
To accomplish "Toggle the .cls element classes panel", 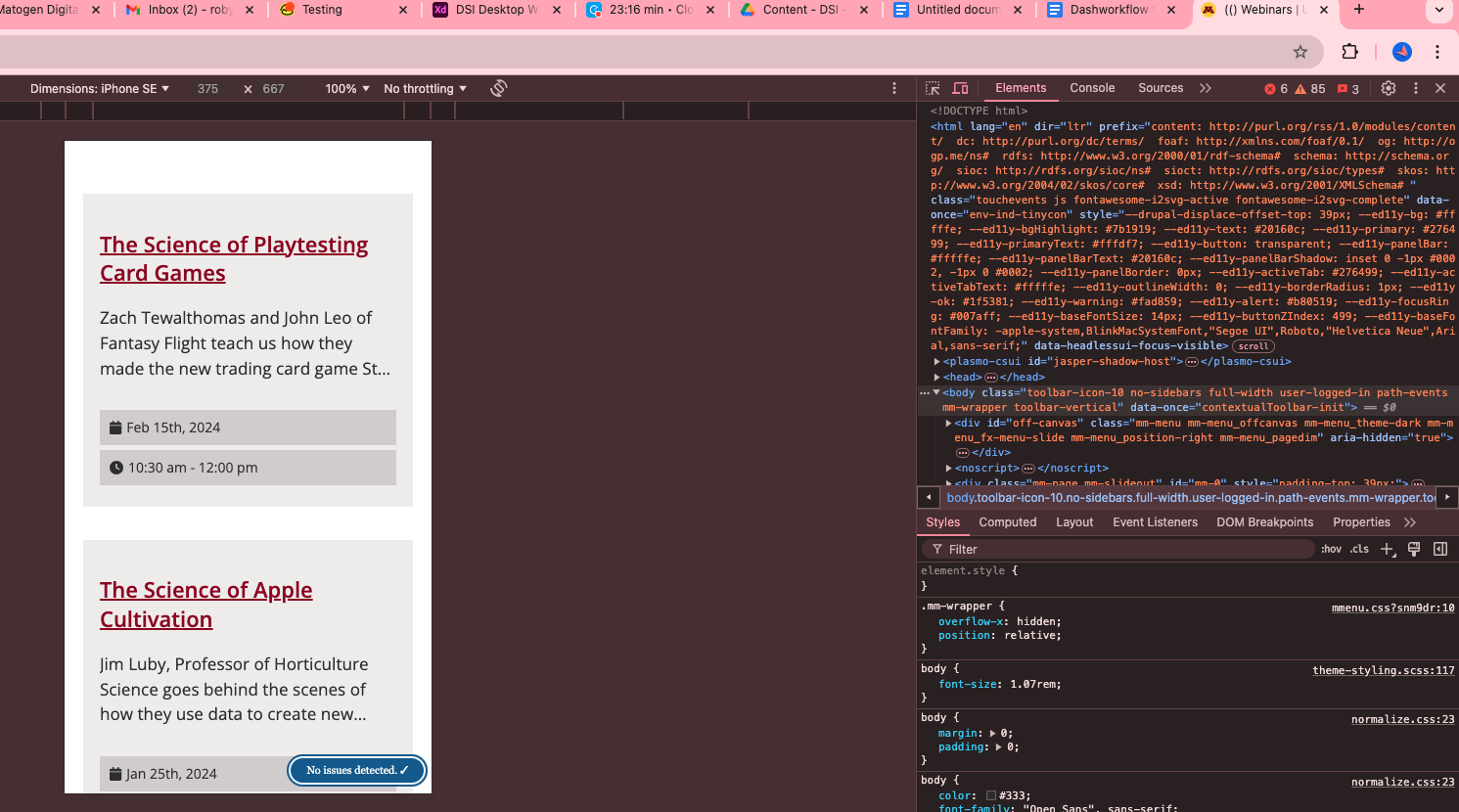I will pos(1359,550).
